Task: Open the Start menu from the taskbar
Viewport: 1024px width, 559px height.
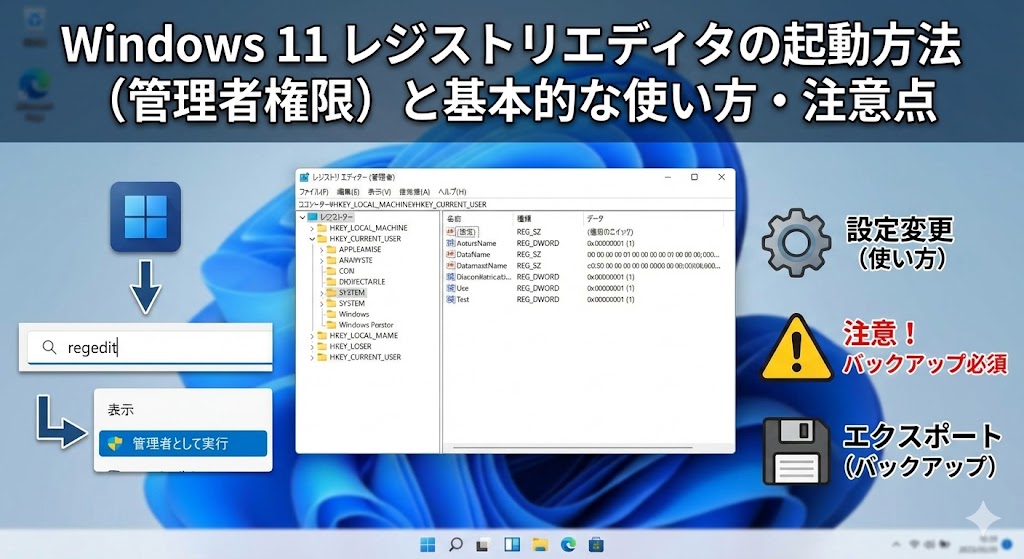Action: (x=428, y=544)
